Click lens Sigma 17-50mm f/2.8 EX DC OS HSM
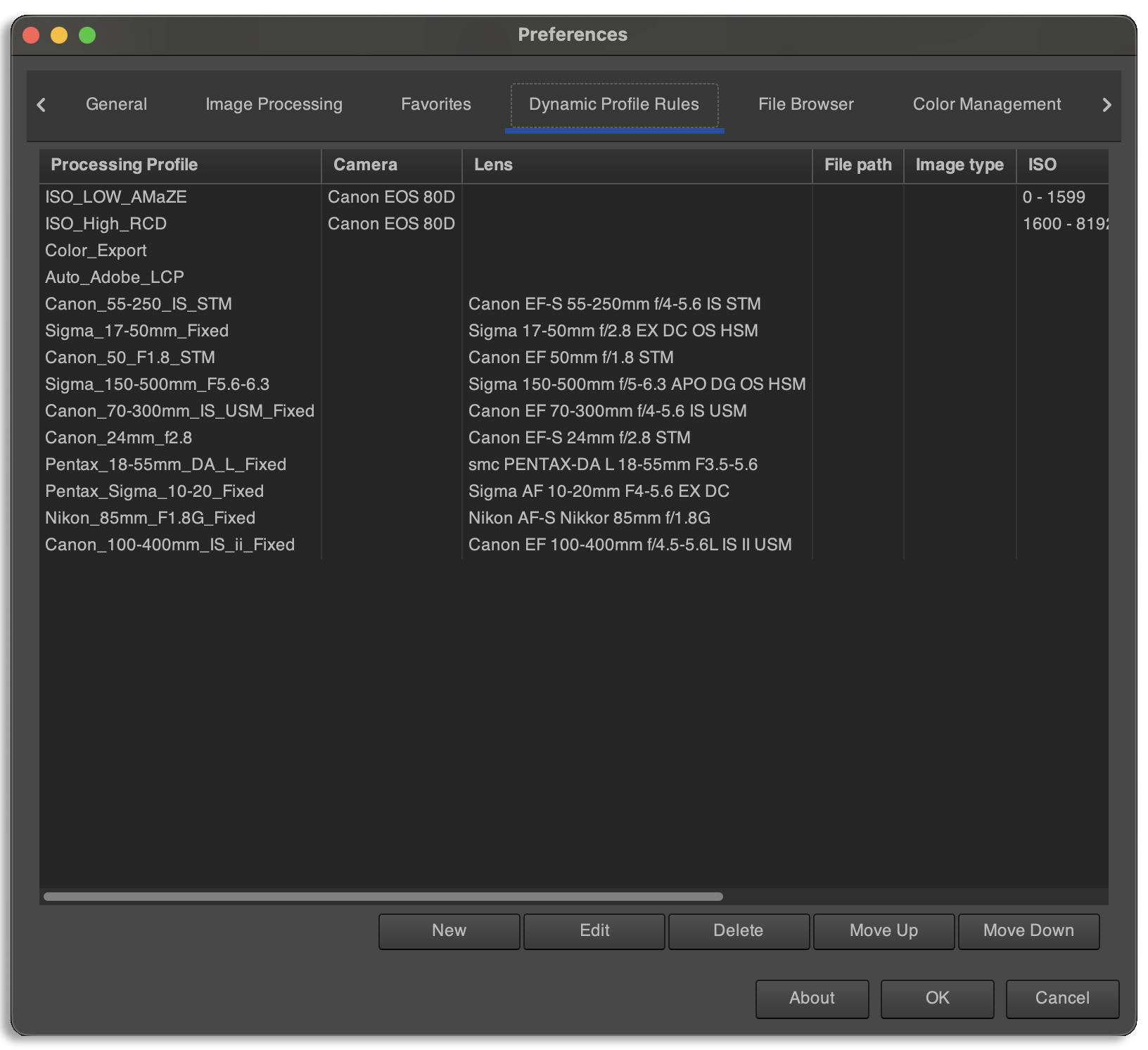This screenshot has width=1148, height=1050. point(613,331)
